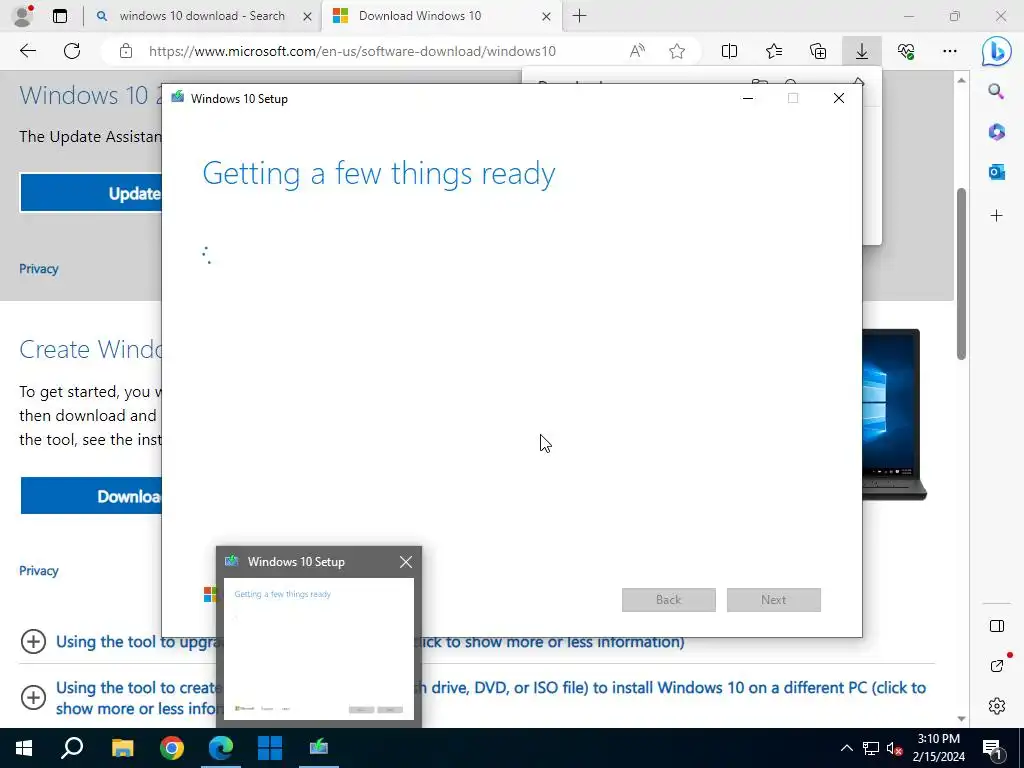
Task: Click scrollbar down arrow on webpage
Action: coord(961,718)
